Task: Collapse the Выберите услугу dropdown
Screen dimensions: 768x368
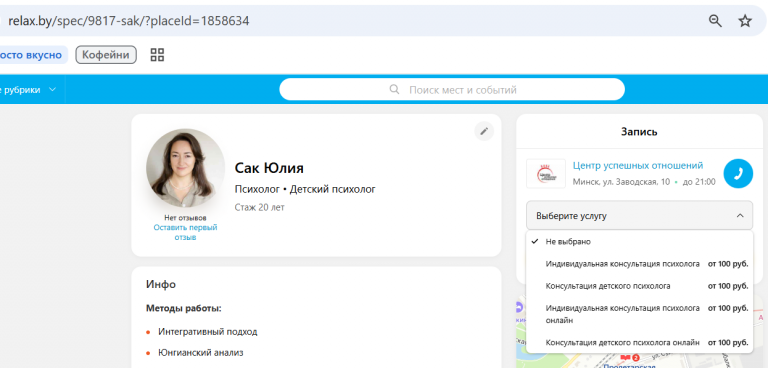Action: tap(639, 216)
